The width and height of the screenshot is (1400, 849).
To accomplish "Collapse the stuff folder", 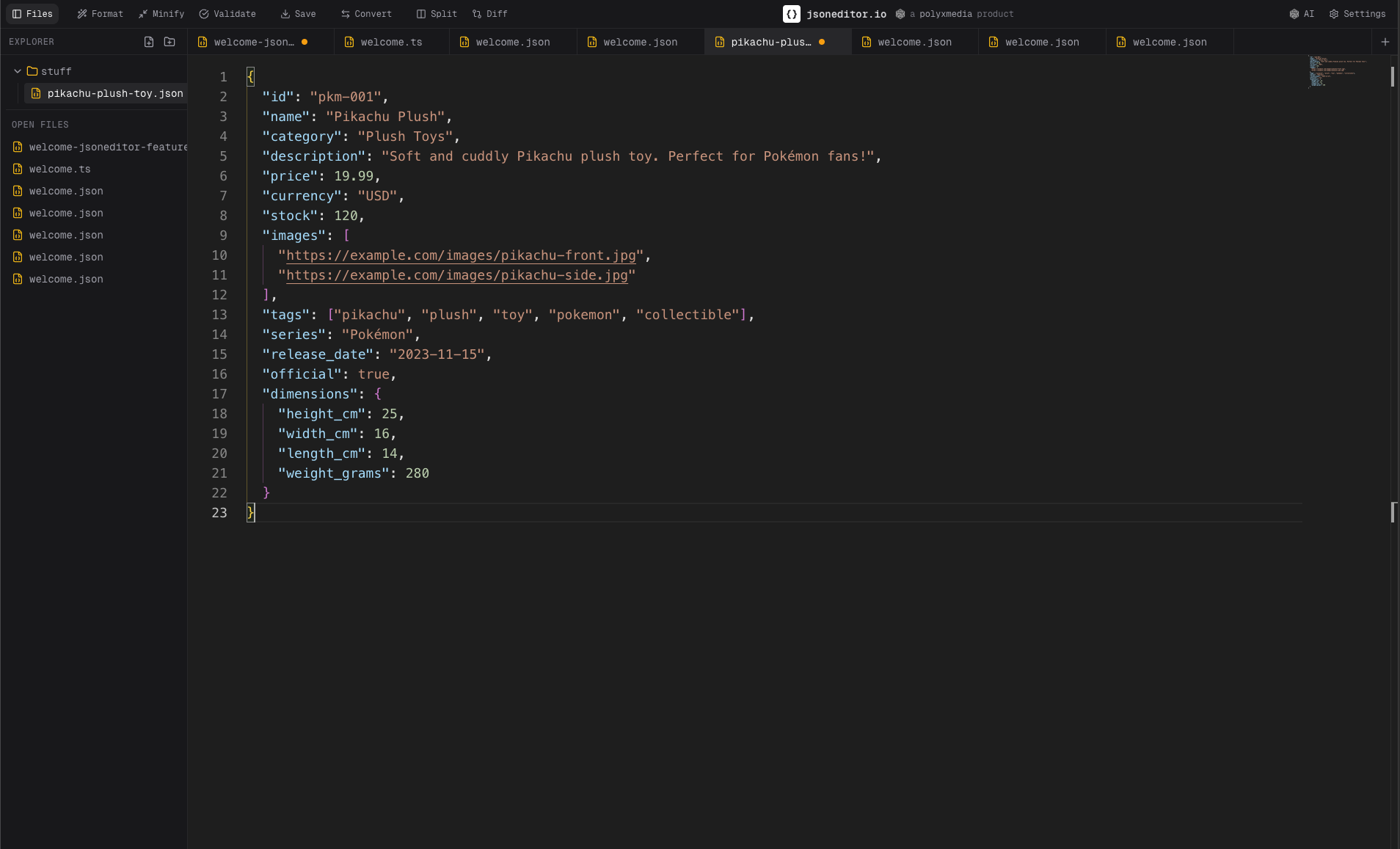I will (16, 71).
